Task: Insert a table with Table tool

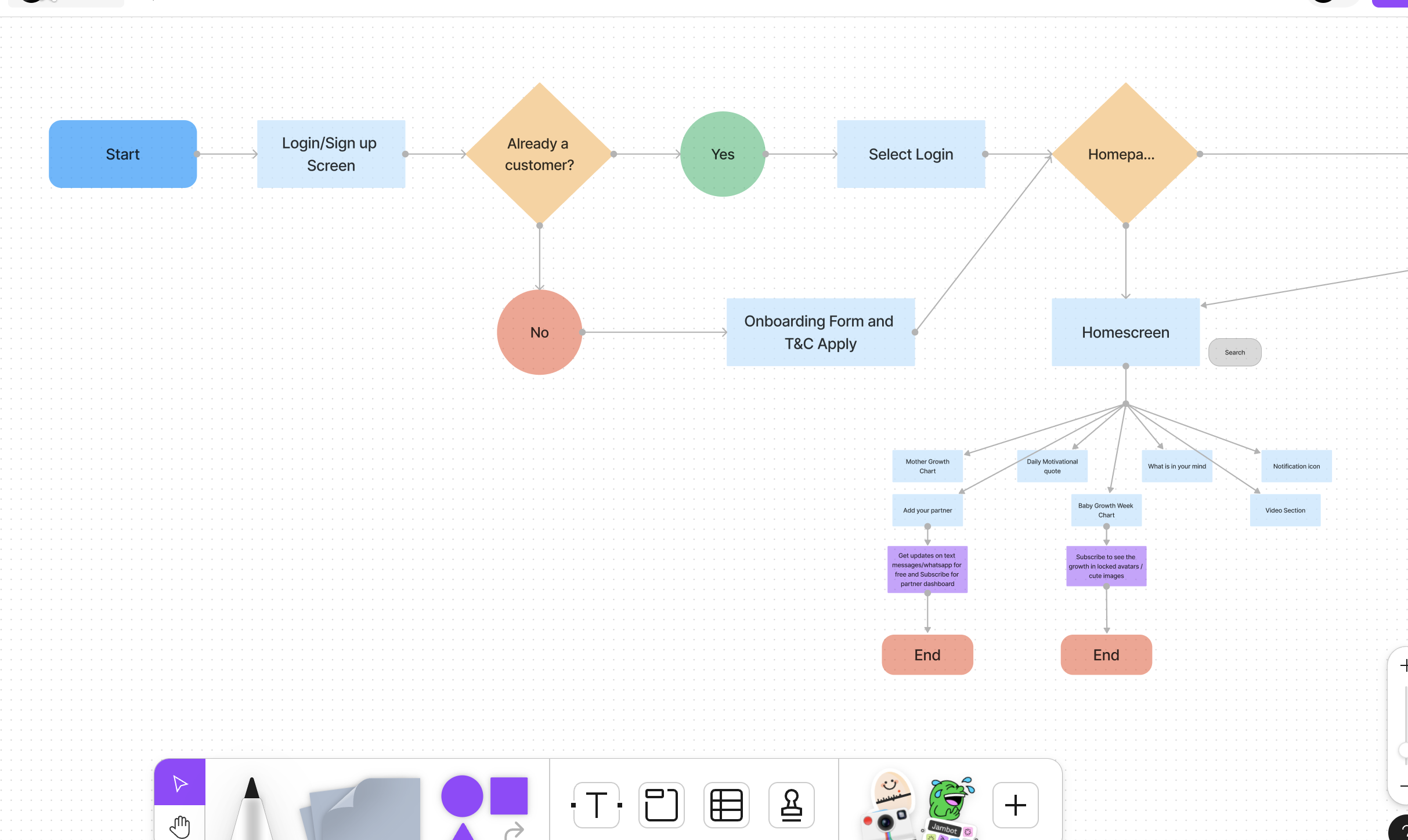Action: (x=727, y=805)
